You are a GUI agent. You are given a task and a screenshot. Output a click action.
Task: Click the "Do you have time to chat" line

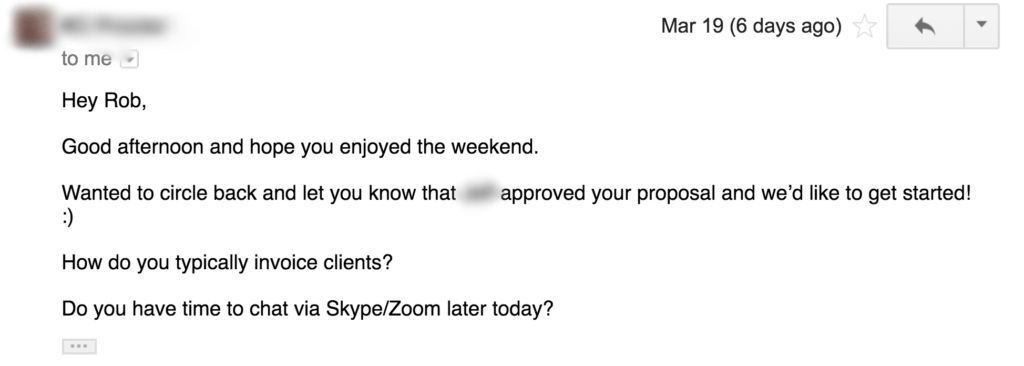point(308,308)
